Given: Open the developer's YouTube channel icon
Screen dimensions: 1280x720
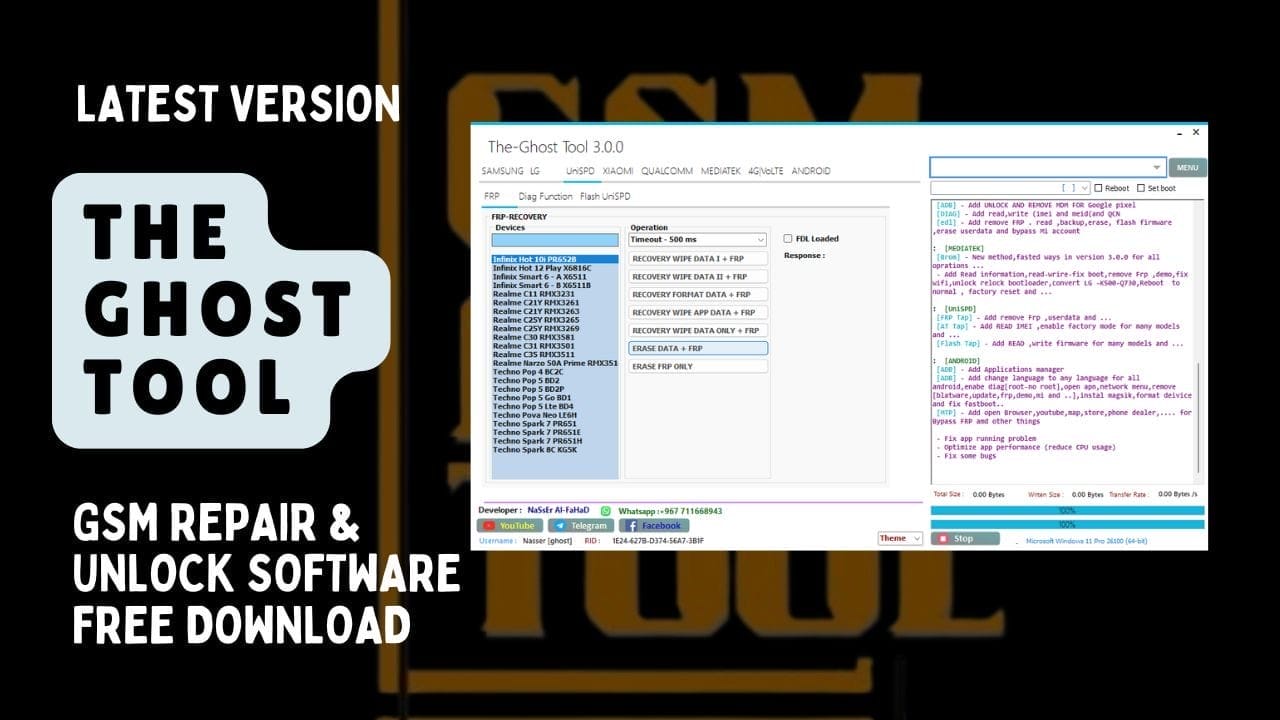Looking at the screenshot, I should pyautogui.click(x=509, y=525).
